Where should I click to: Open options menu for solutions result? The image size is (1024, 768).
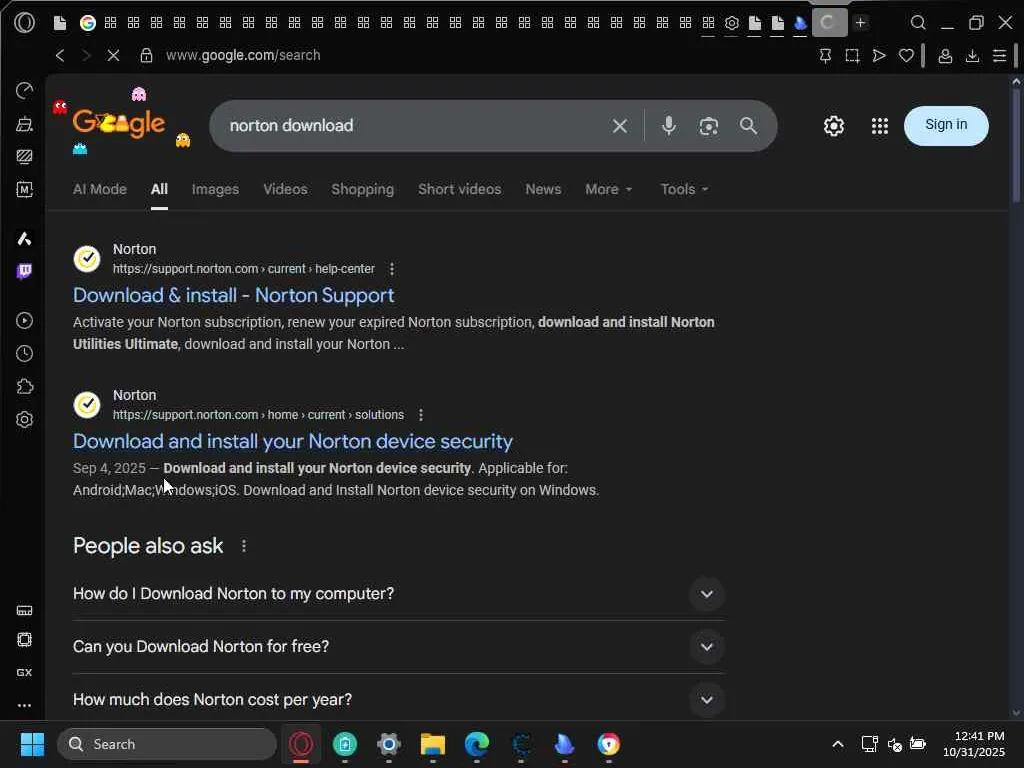(421, 415)
